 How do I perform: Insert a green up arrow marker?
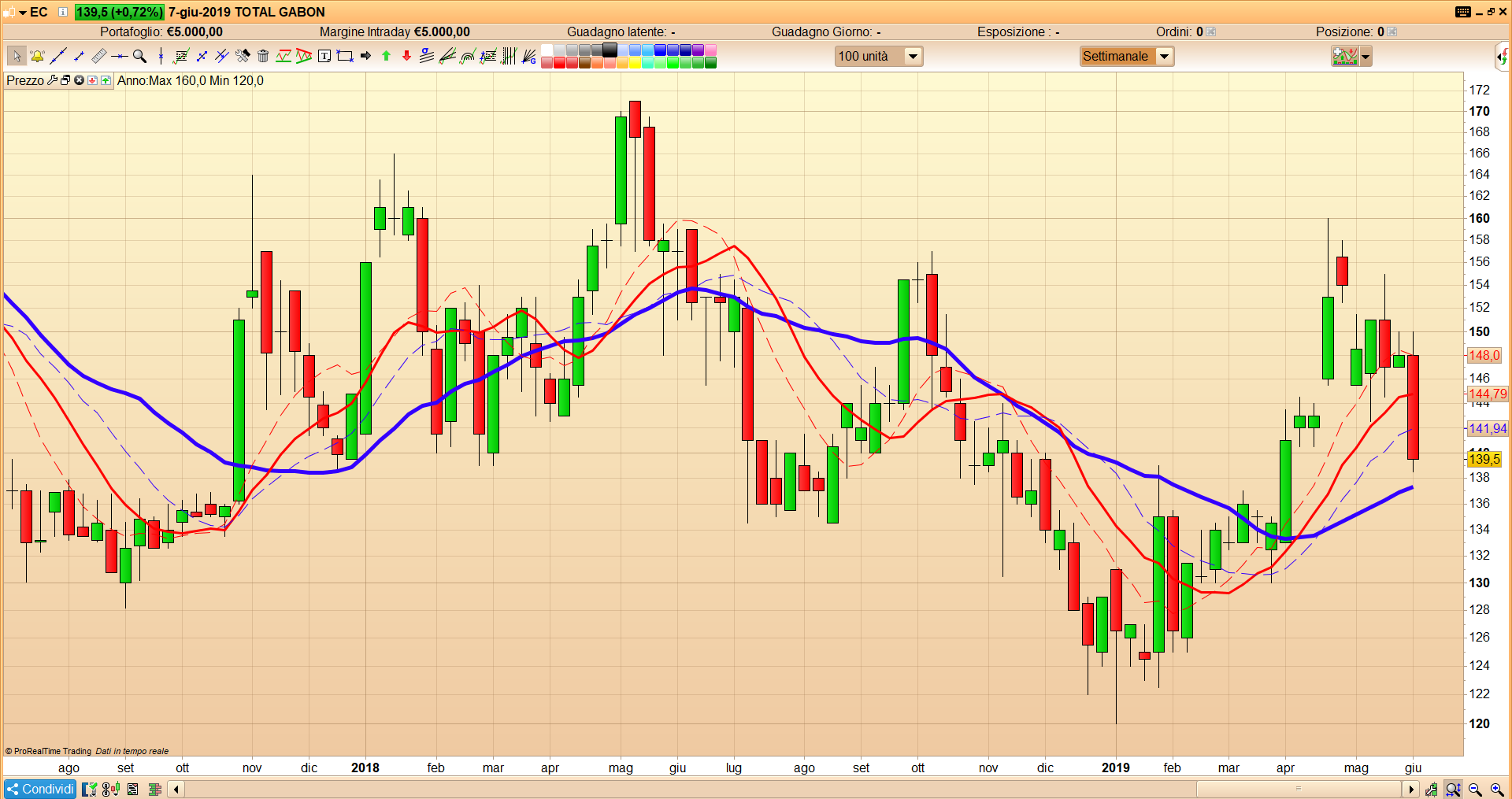(386, 56)
